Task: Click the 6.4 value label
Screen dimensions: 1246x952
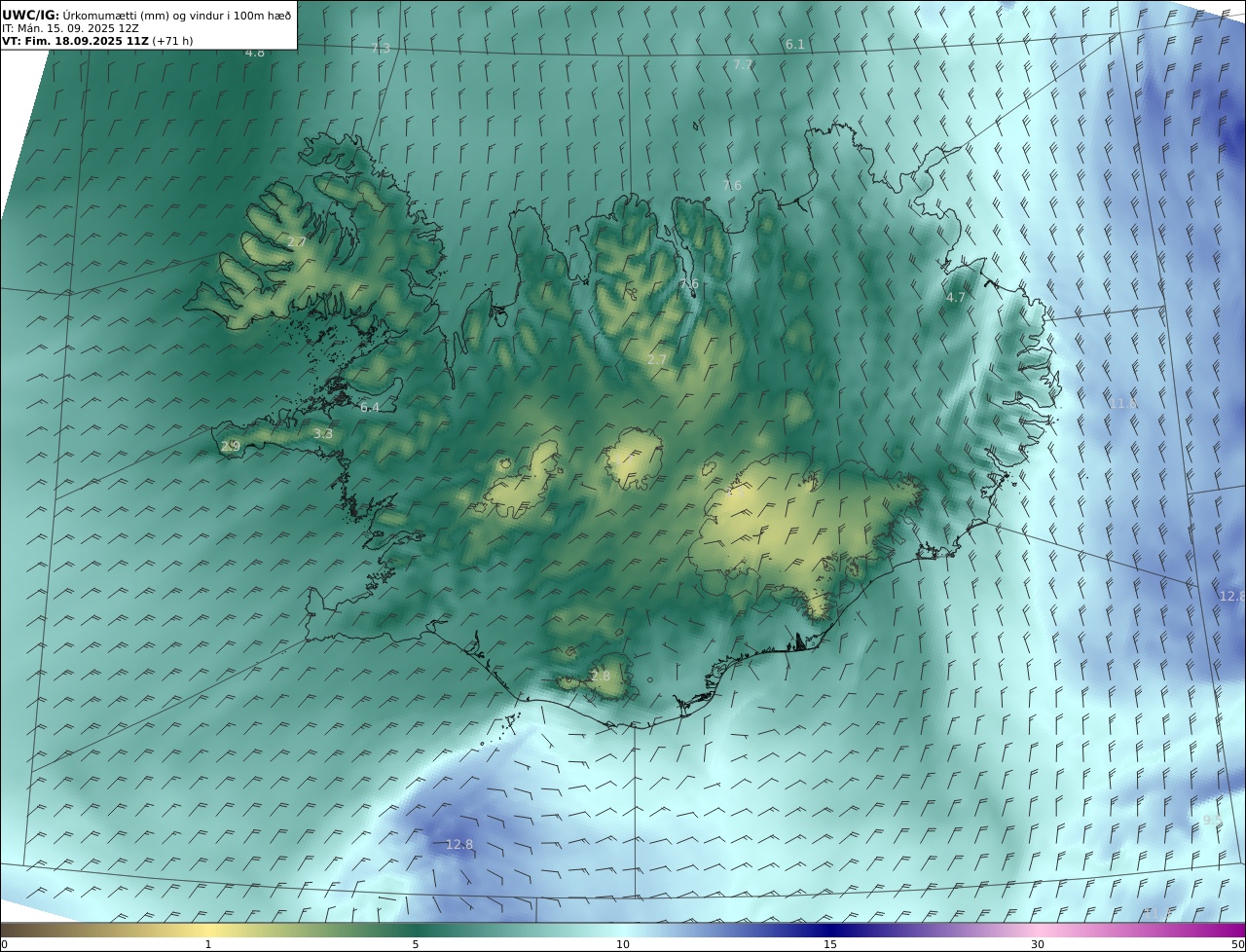Action: pos(370,408)
